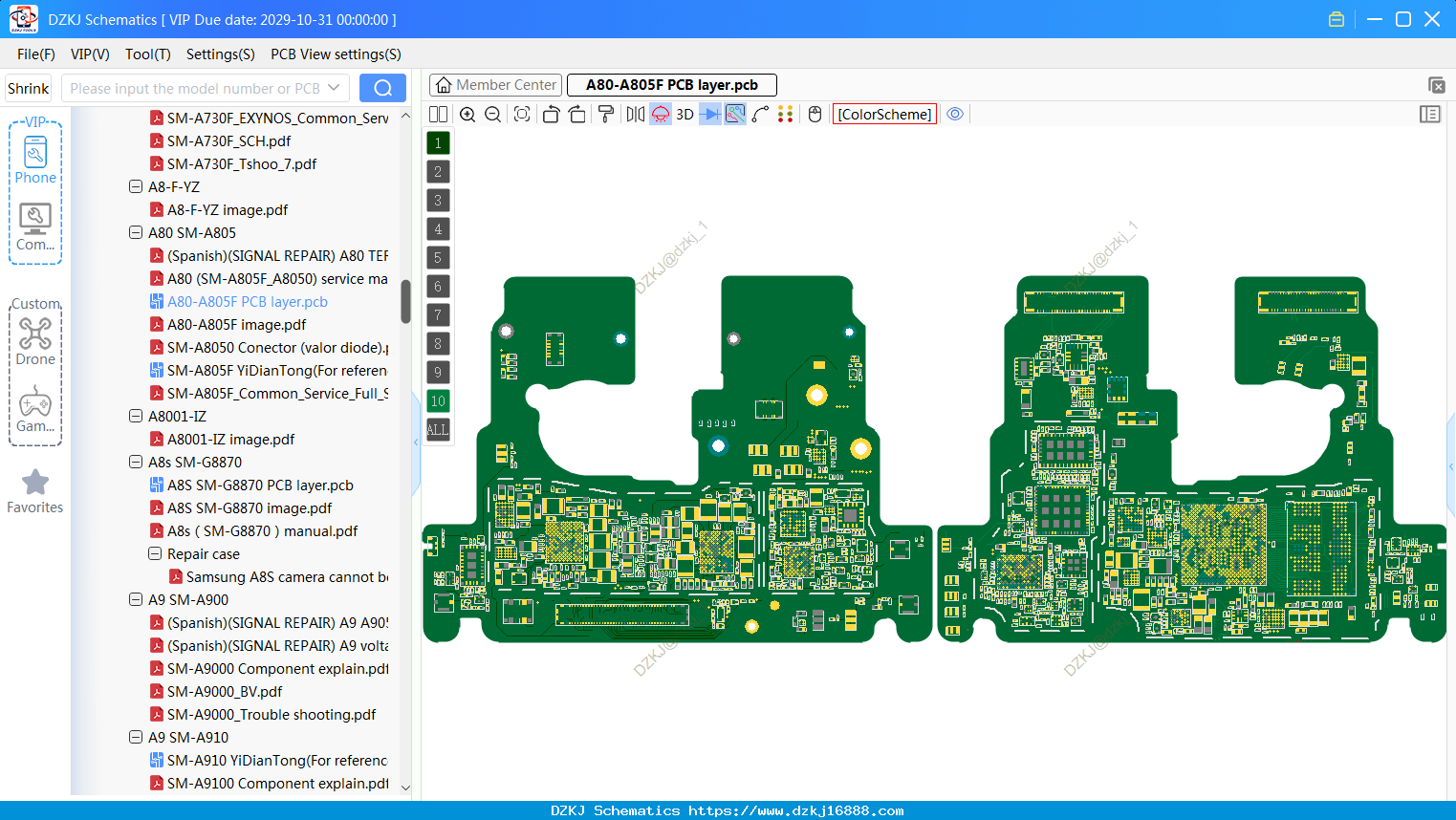Open A80-A805F image.pdf file
The image size is (1456, 820).
236,325
